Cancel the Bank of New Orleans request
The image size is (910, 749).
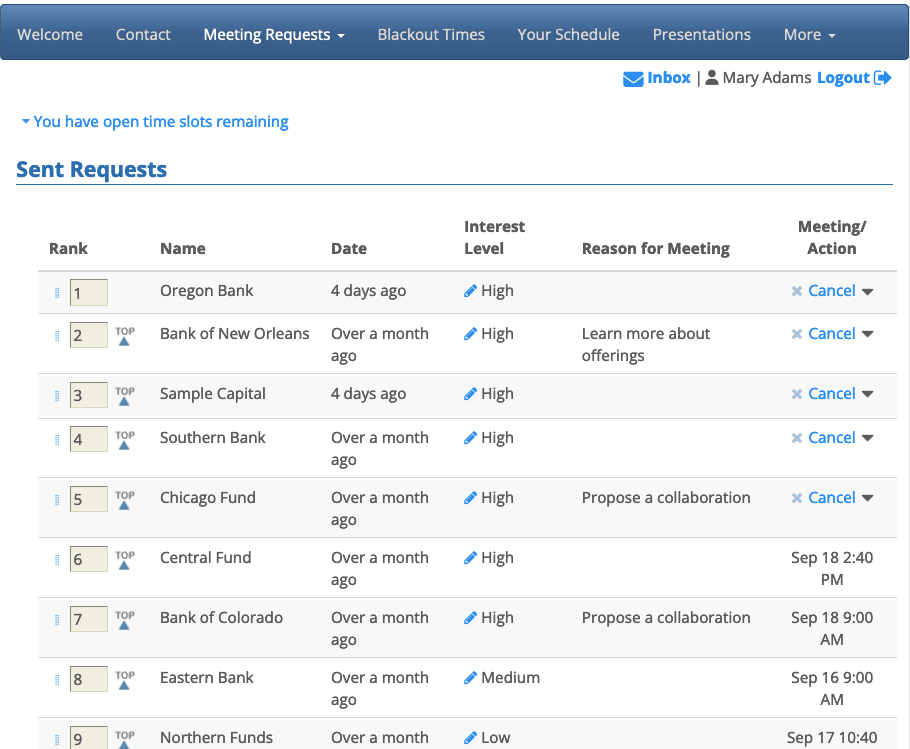pos(831,334)
